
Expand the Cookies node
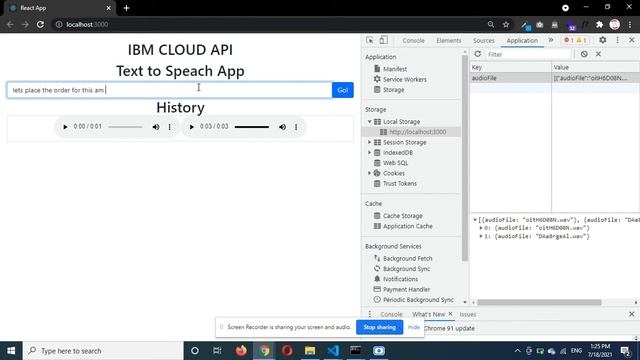tap(369, 173)
